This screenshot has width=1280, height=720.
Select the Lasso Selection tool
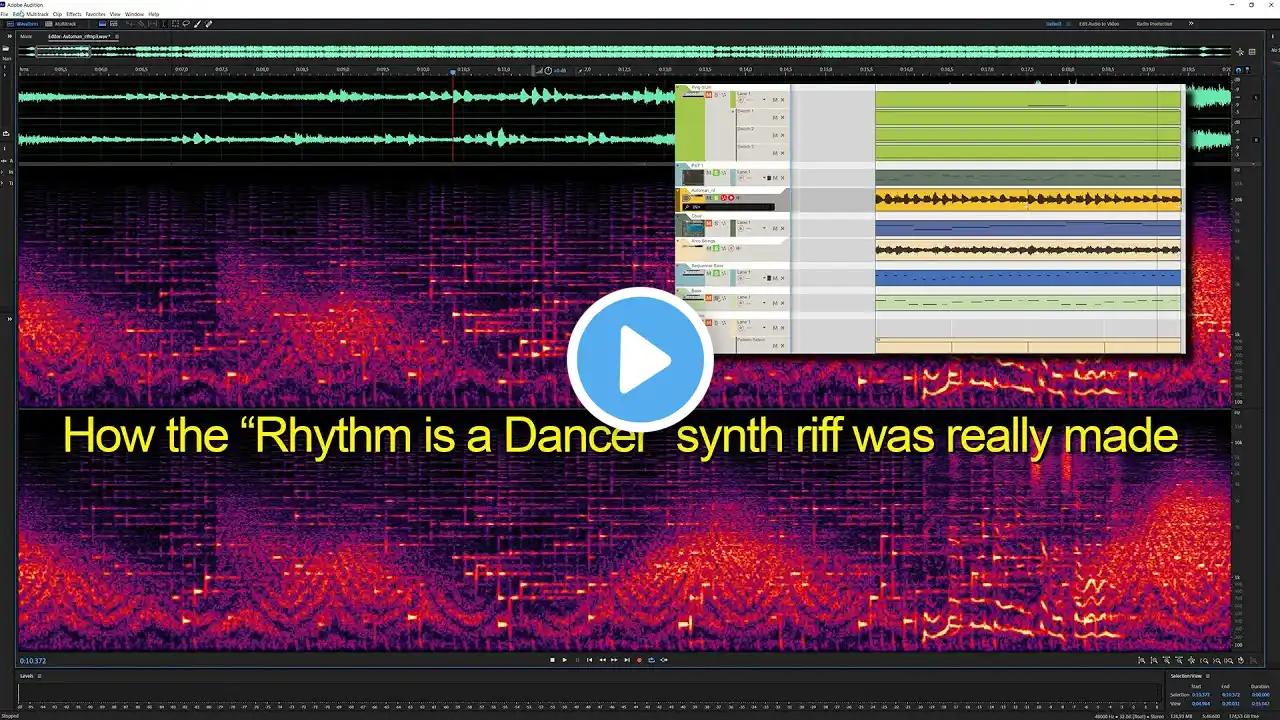click(x=186, y=24)
